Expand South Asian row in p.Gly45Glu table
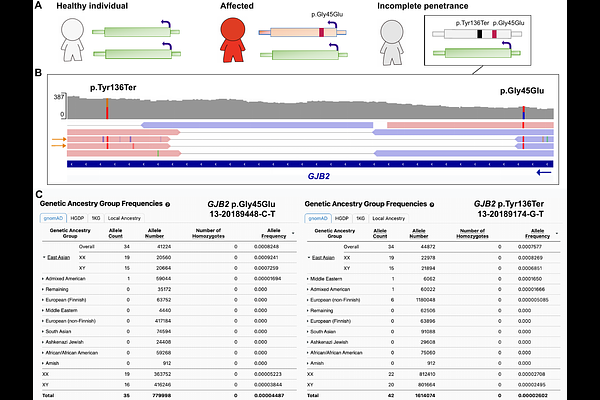The image size is (600, 400). 43,331
